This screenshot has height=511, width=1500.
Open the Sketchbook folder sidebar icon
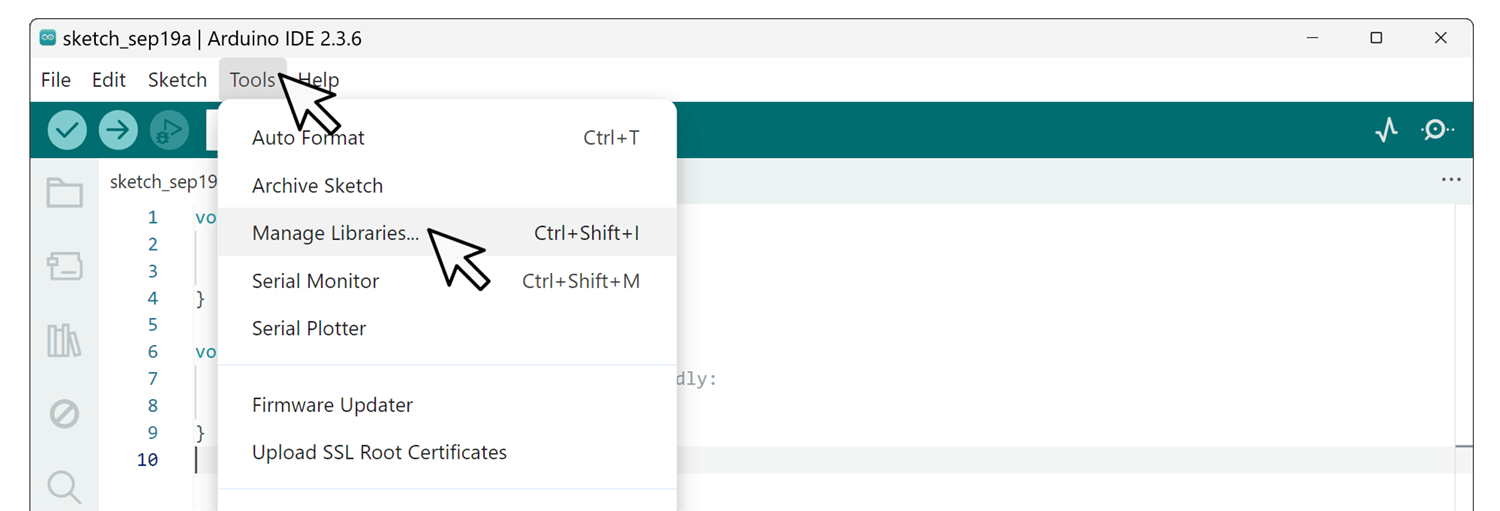(x=65, y=193)
